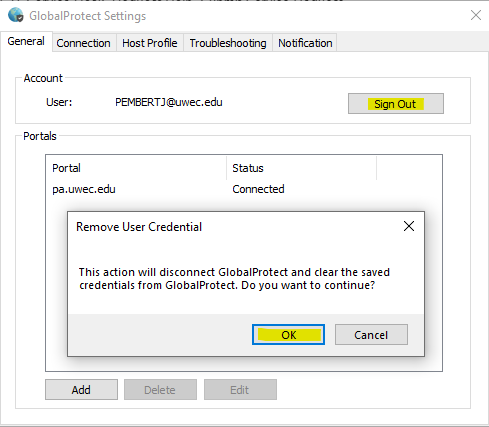The height and width of the screenshot is (427, 489).
Task: Dismiss the Remove User Credential dialog with X
Action: click(x=409, y=226)
